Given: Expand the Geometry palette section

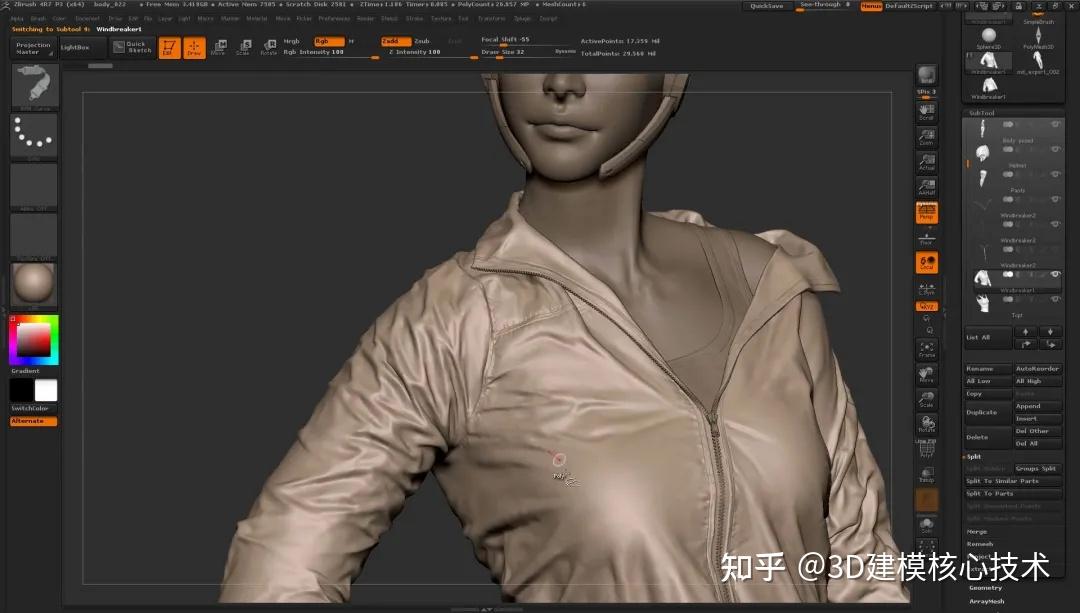Looking at the screenshot, I should tap(985, 588).
